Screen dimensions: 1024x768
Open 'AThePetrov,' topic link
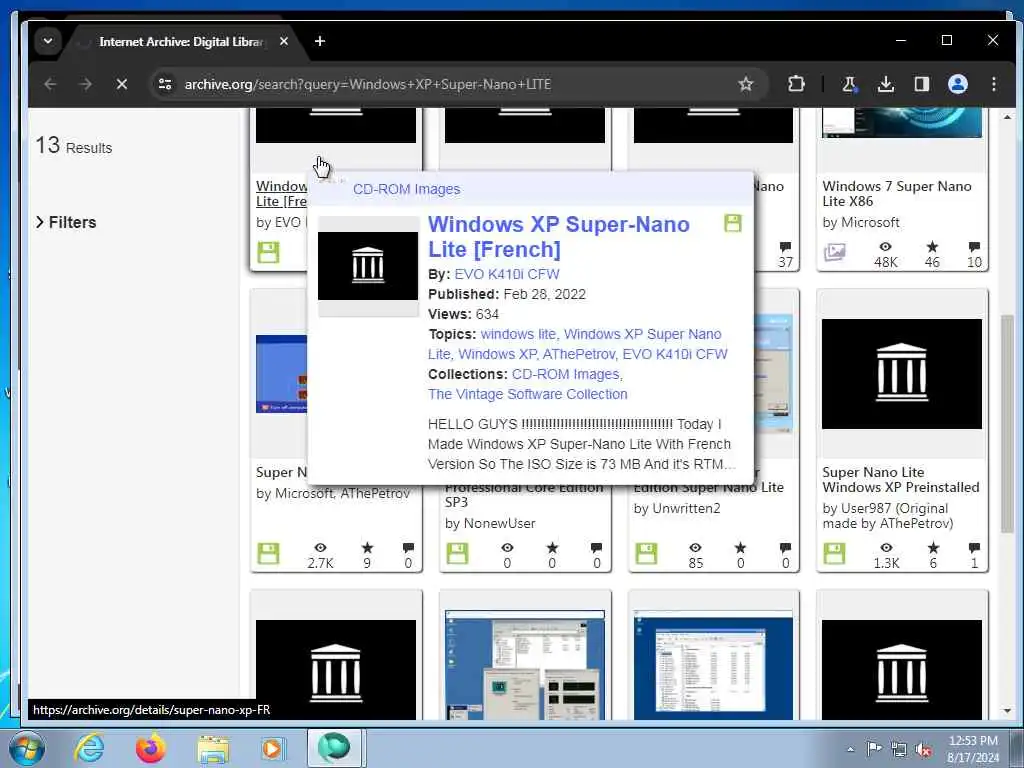click(579, 355)
